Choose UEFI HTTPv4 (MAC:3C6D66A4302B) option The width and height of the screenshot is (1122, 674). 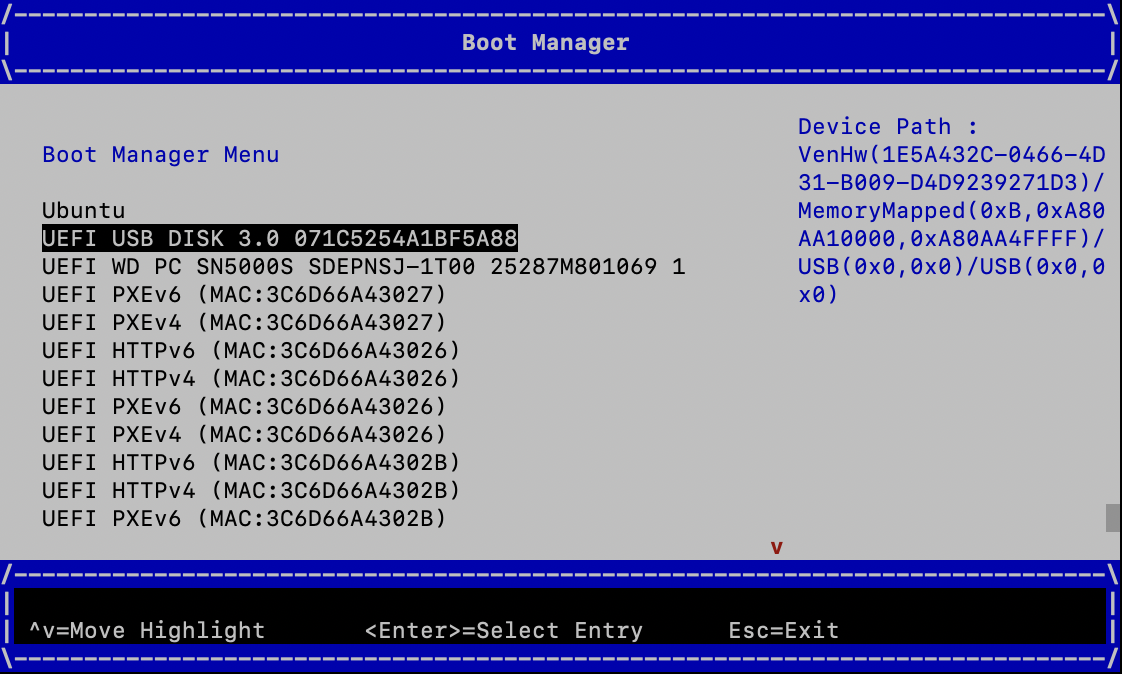coord(250,490)
